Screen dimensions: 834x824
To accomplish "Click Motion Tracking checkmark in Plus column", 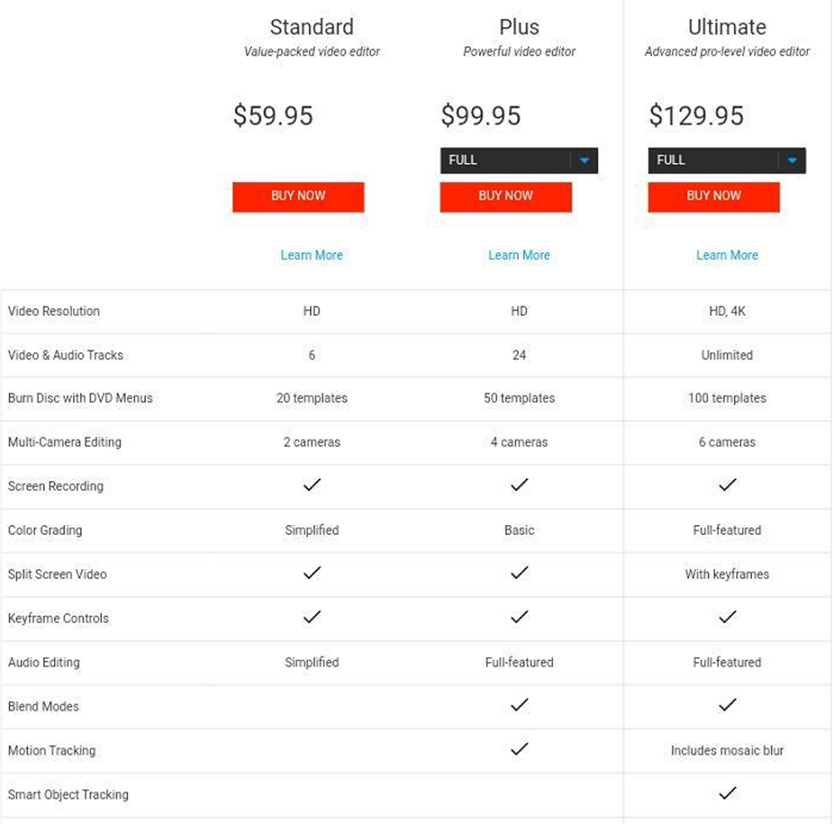I will coord(519,749).
